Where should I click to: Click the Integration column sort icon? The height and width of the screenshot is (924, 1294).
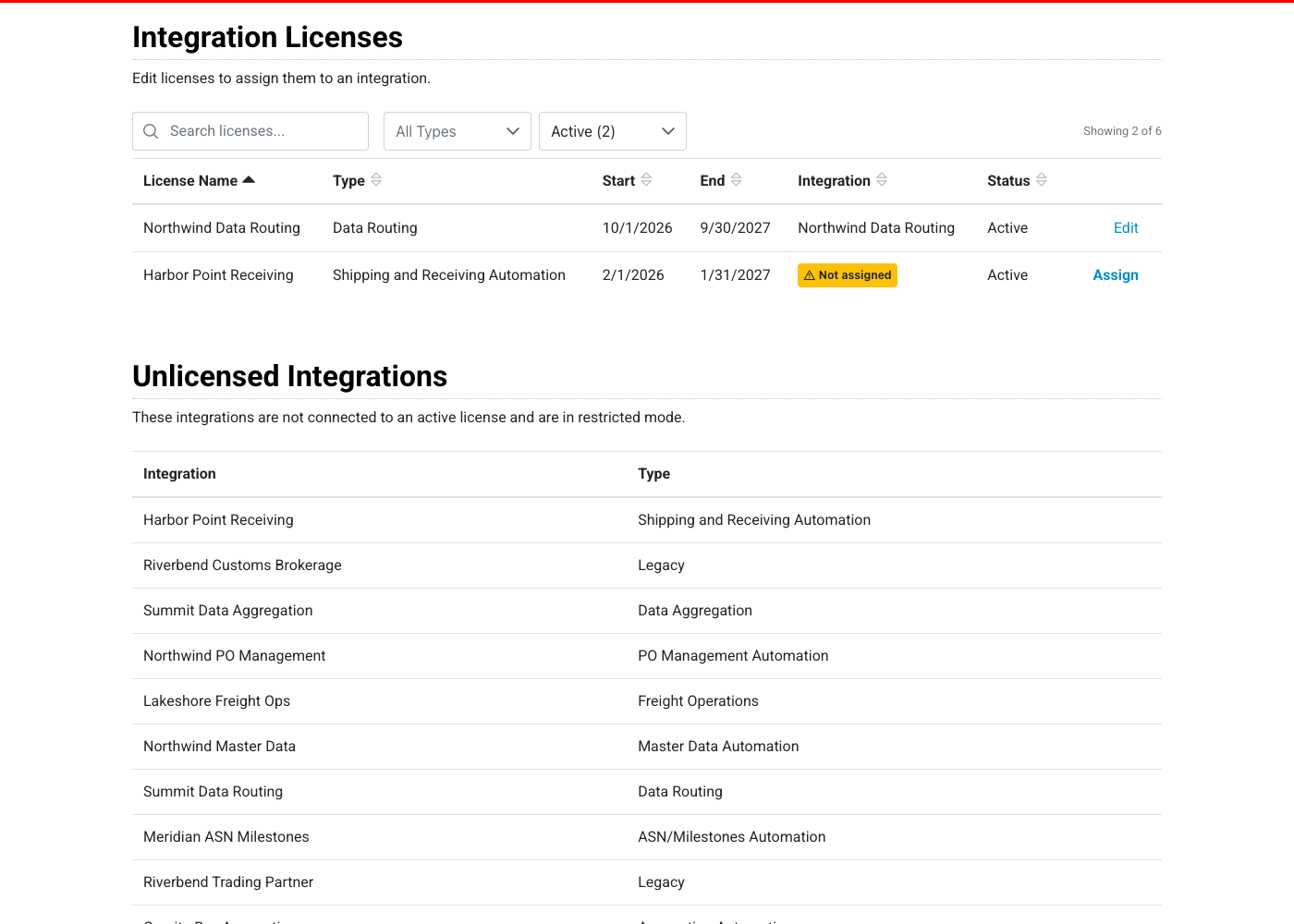pyautogui.click(x=882, y=180)
